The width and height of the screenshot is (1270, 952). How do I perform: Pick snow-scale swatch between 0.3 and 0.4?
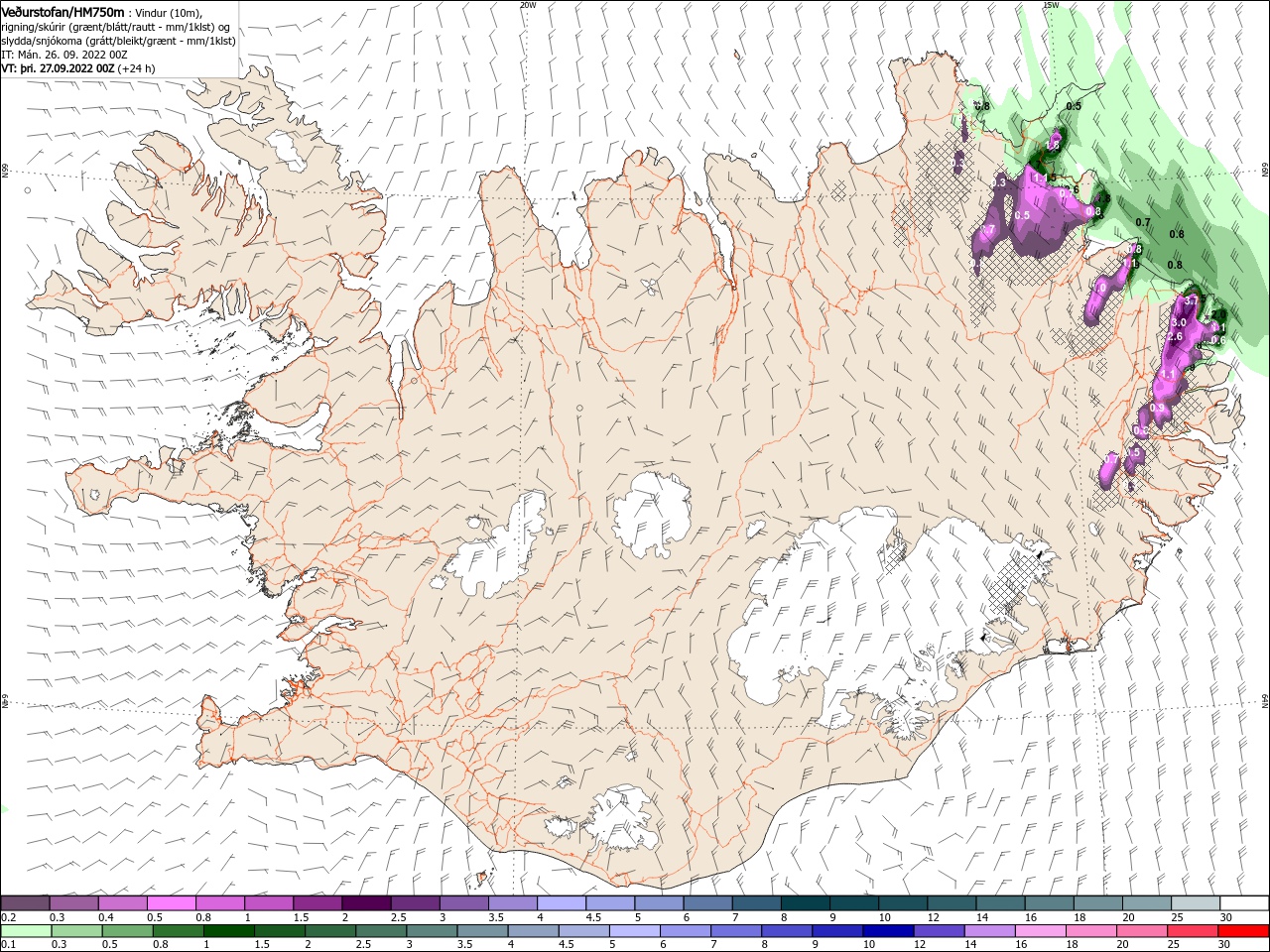74,902
